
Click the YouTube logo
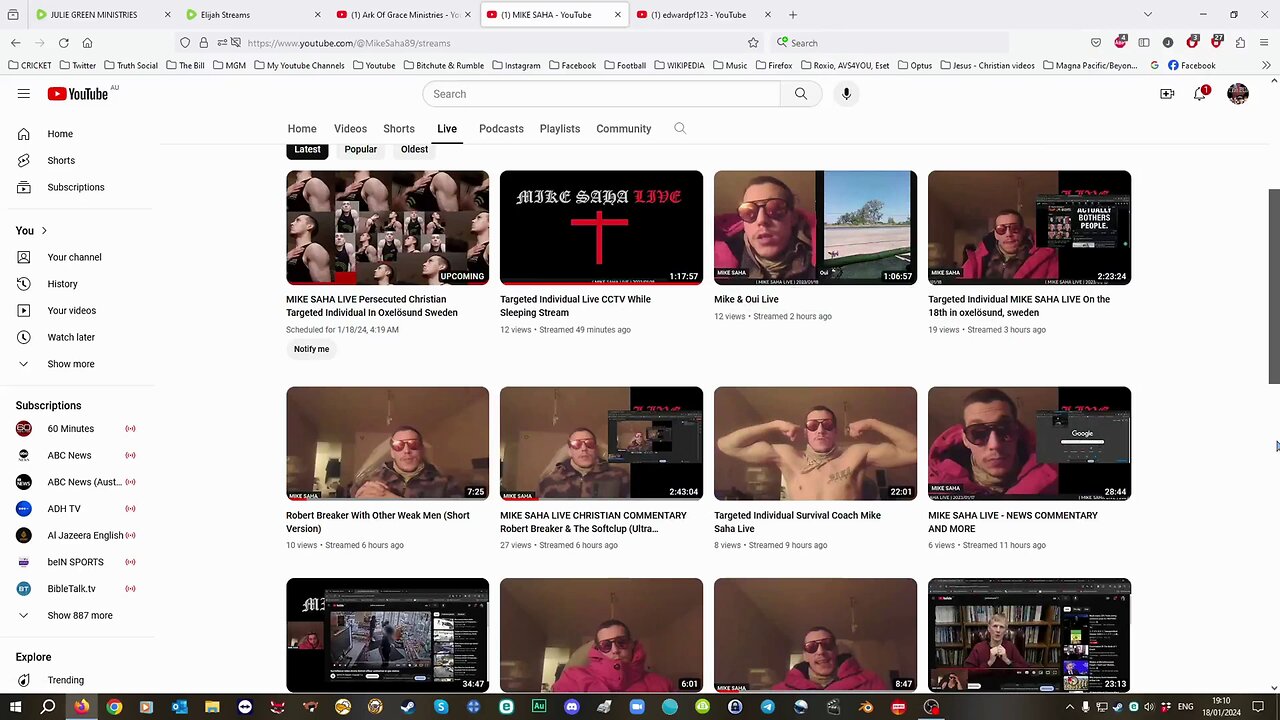point(78,94)
